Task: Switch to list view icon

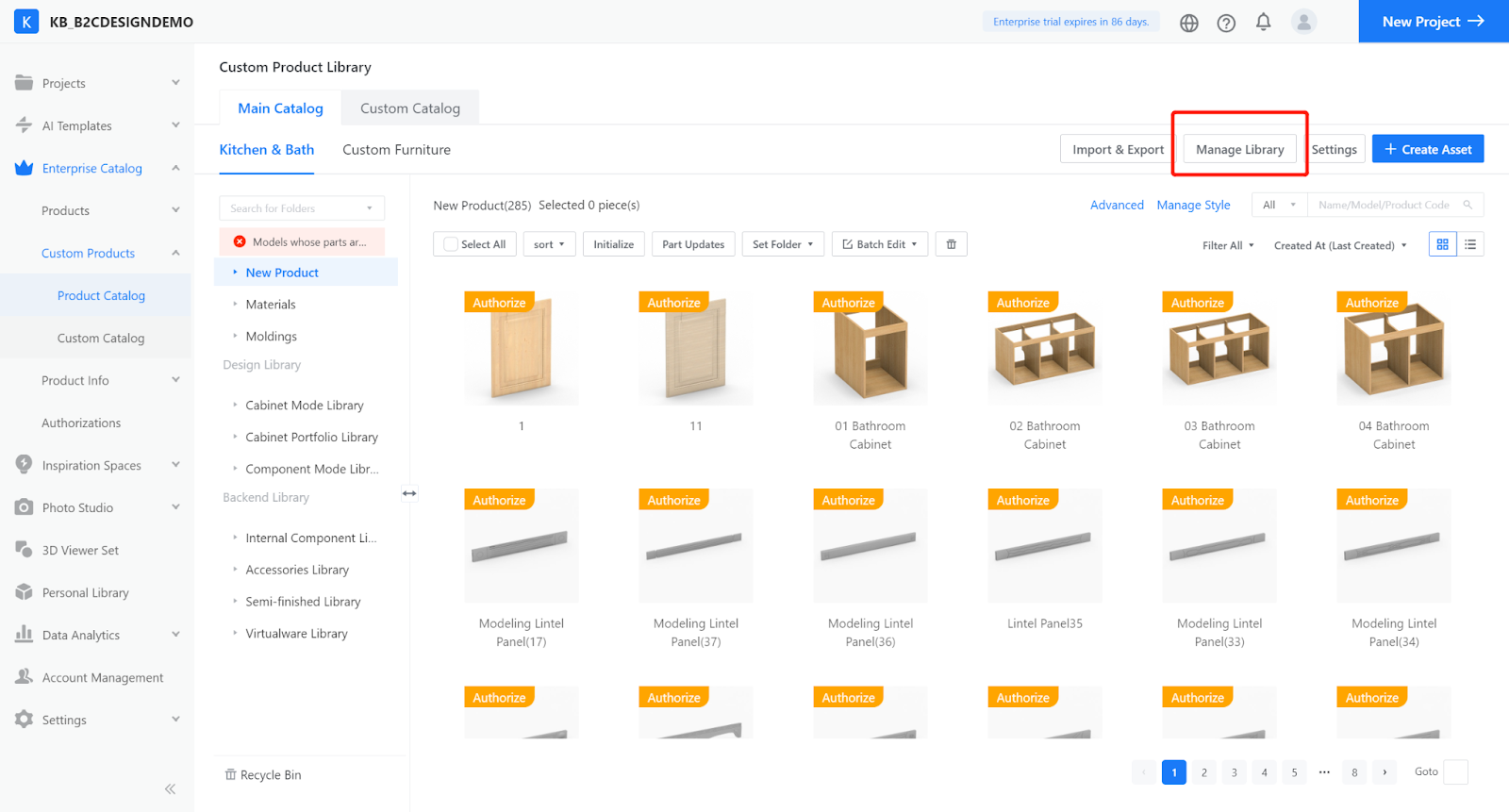Action: tap(1470, 244)
